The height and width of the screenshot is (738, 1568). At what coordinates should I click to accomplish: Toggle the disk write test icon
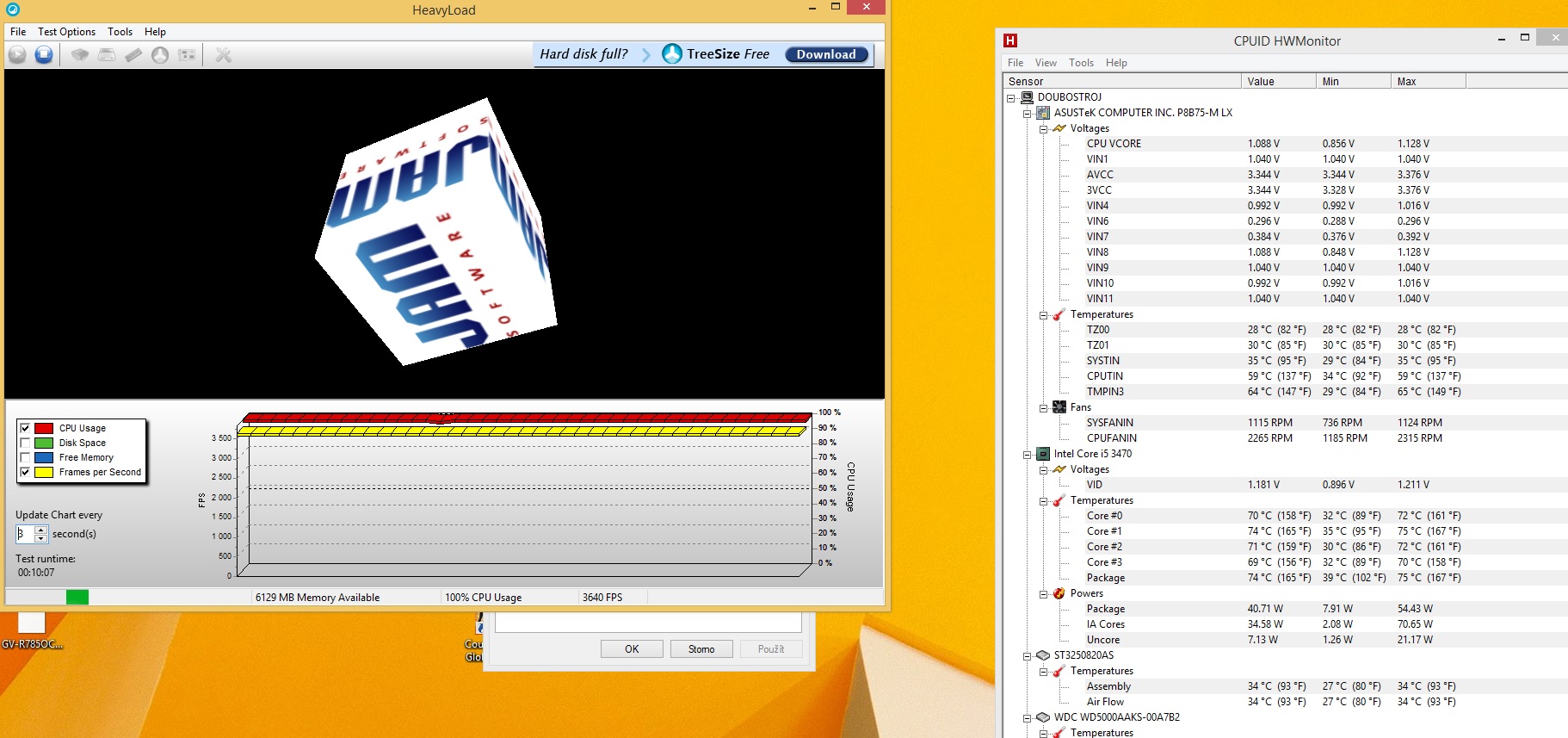[x=107, y=55]
